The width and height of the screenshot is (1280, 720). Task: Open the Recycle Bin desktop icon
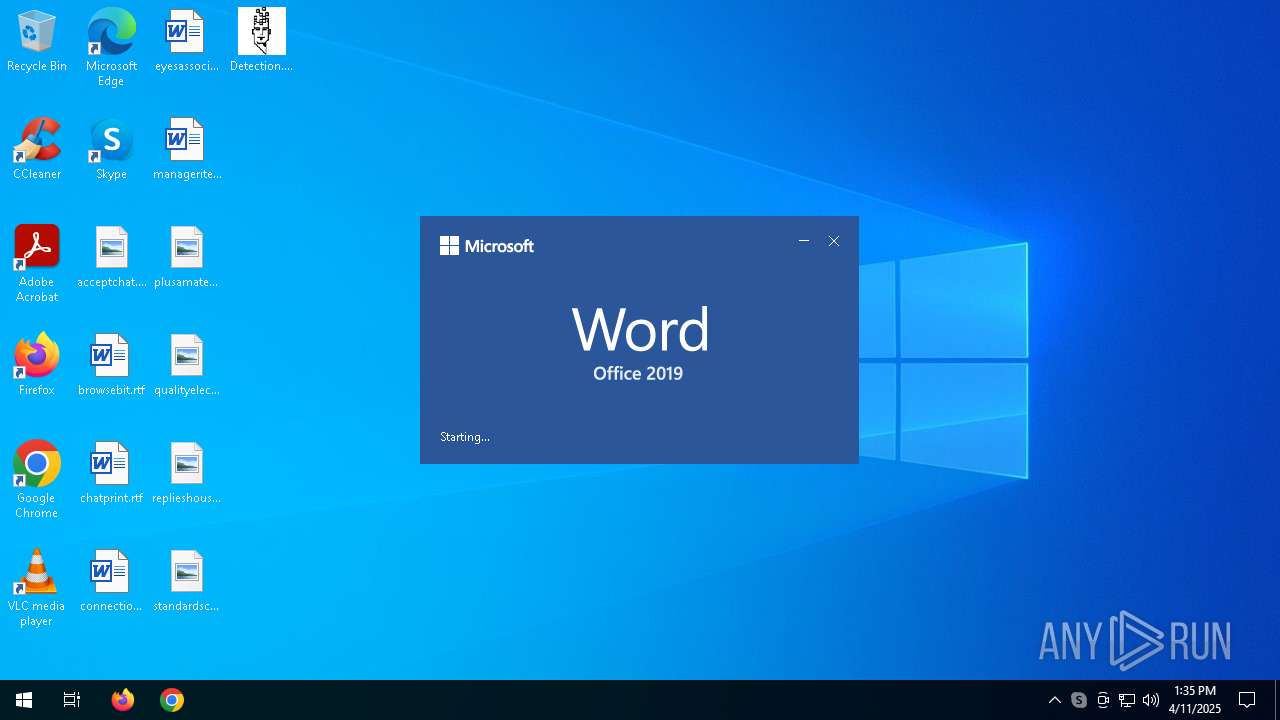37,41
